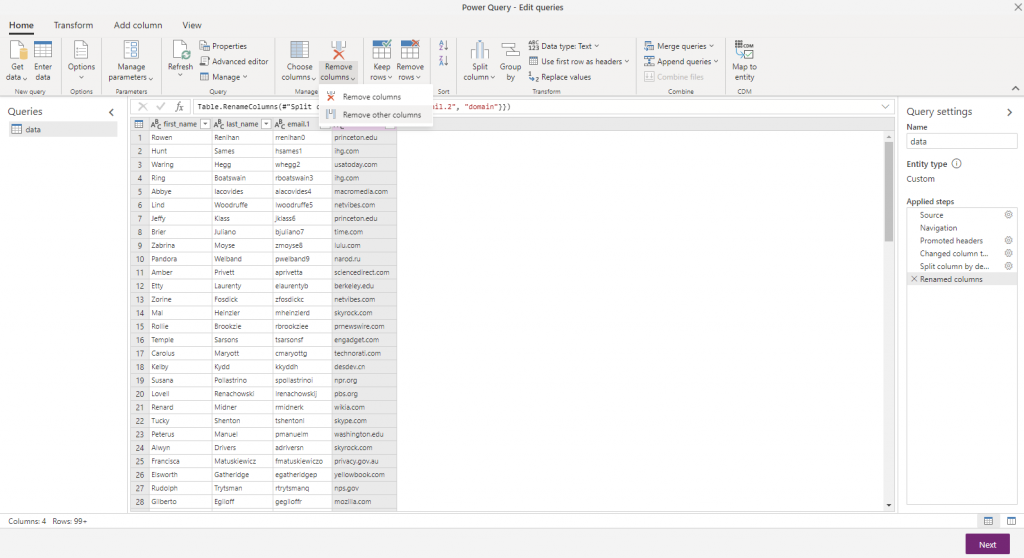Click the Remove columns ribbon button
Screen dimensions: 1024x558
pyautogui.click(x=338, y=61)
